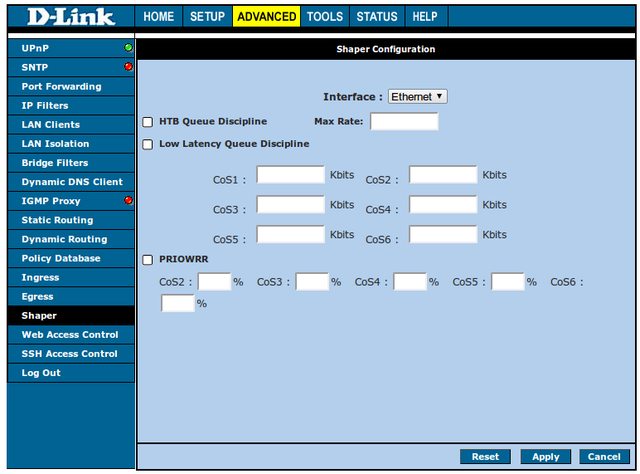Open Dynamic DNS Client page

click(x=71, y=182)
